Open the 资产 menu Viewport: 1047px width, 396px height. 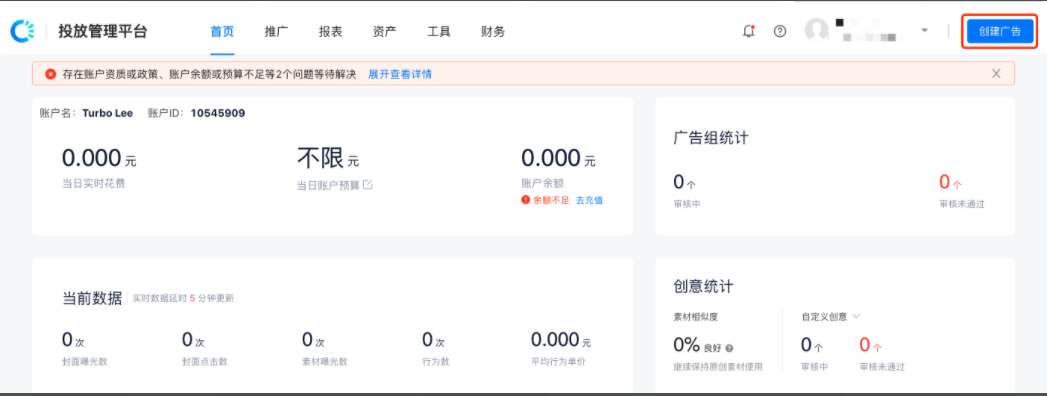(x=385, y=31)
